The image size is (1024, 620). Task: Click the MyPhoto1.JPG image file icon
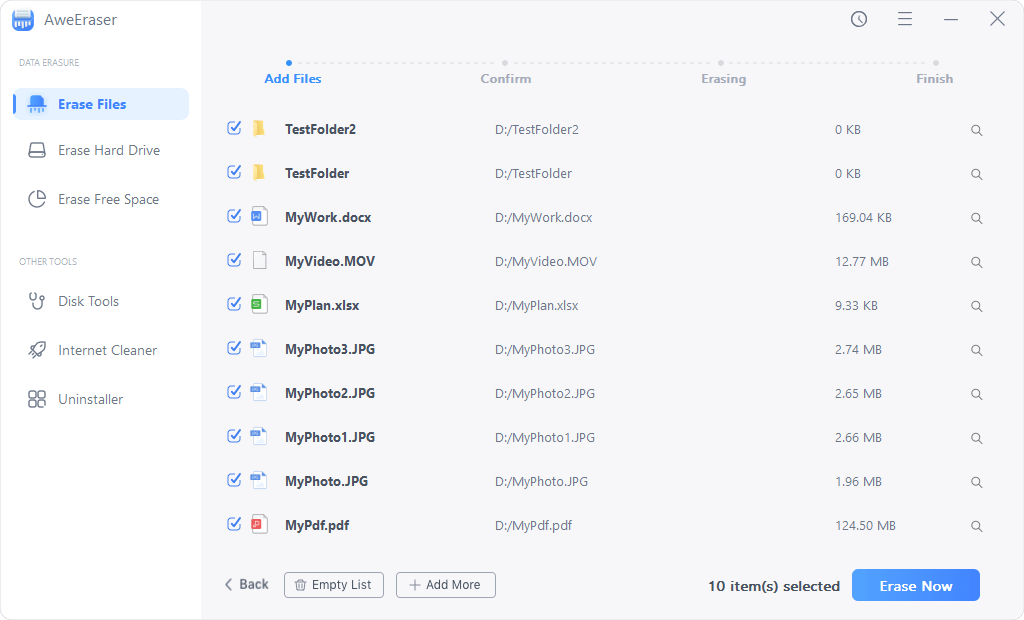259,436
